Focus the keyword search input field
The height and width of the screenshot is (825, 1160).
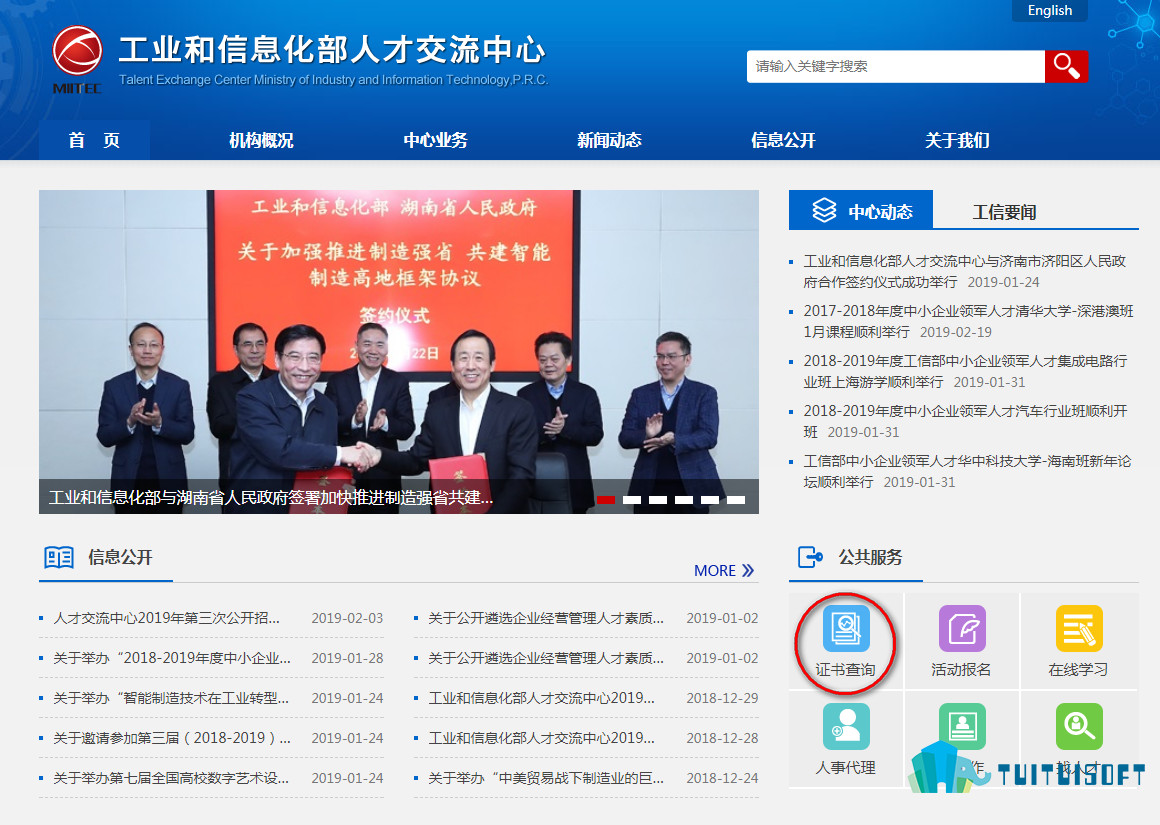pyautogui.click(x=895, y=66)
